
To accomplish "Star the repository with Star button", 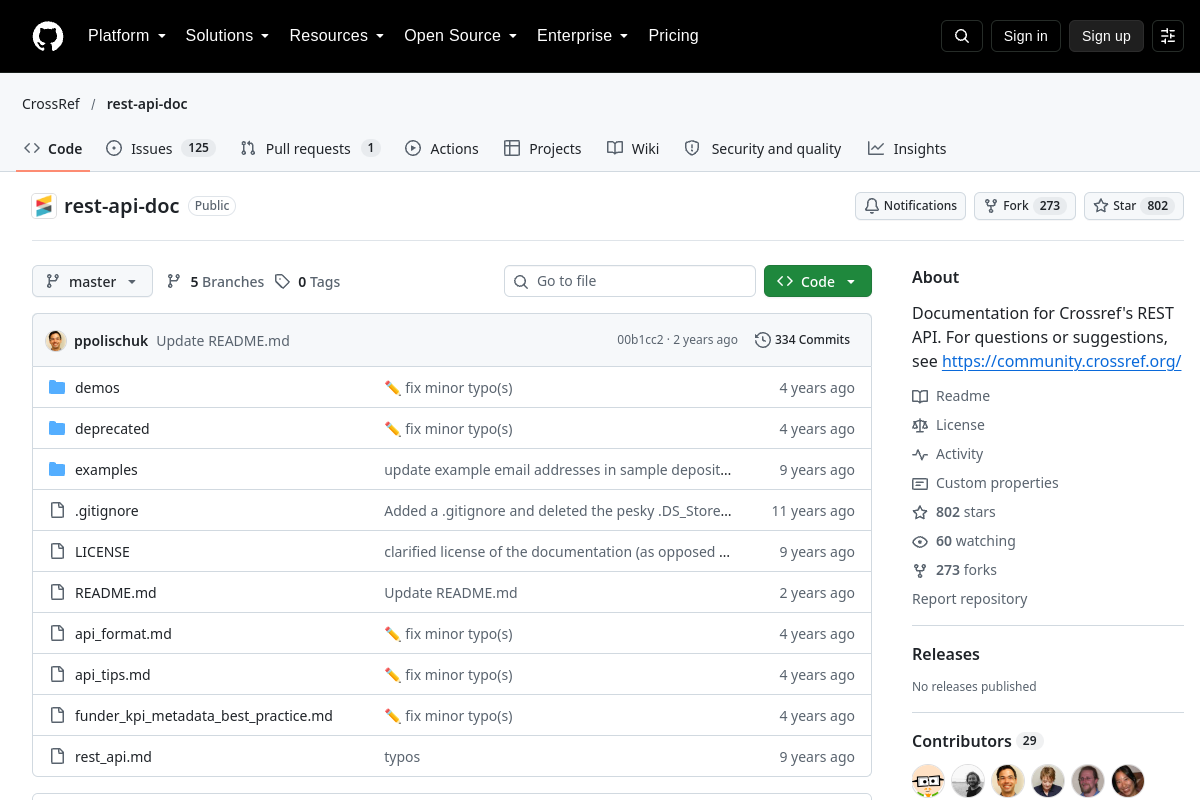I will [1134, 206].
